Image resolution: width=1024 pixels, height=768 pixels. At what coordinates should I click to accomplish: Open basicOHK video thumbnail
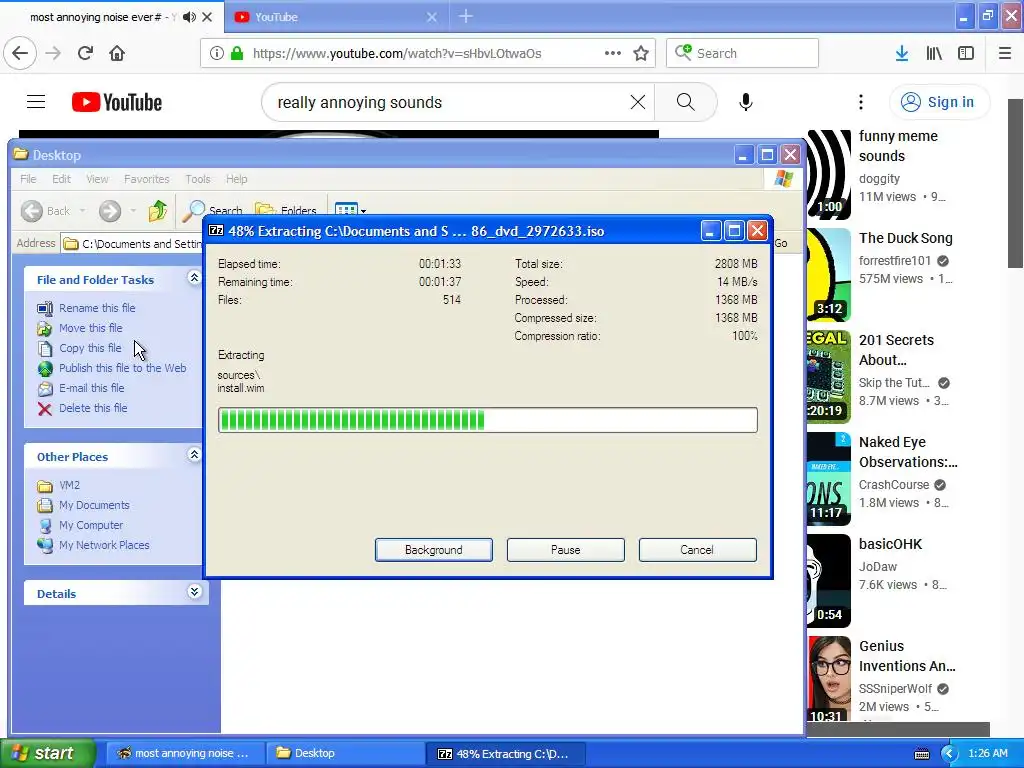829,581
